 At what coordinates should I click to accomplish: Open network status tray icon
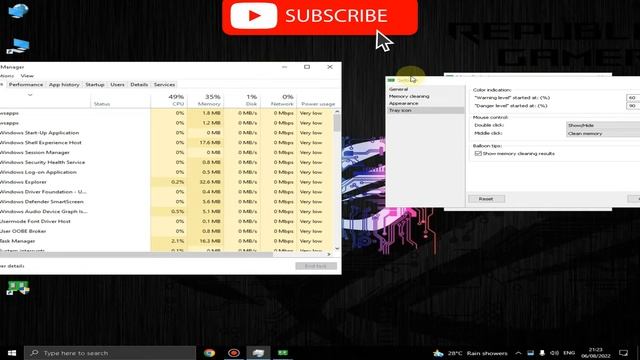530,353
